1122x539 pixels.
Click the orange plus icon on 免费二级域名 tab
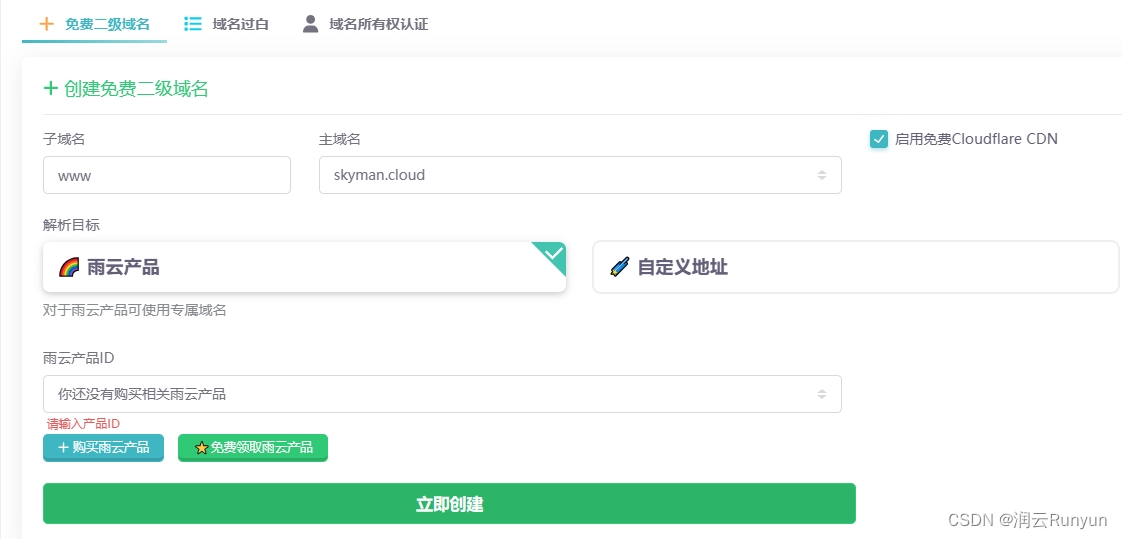47,24
